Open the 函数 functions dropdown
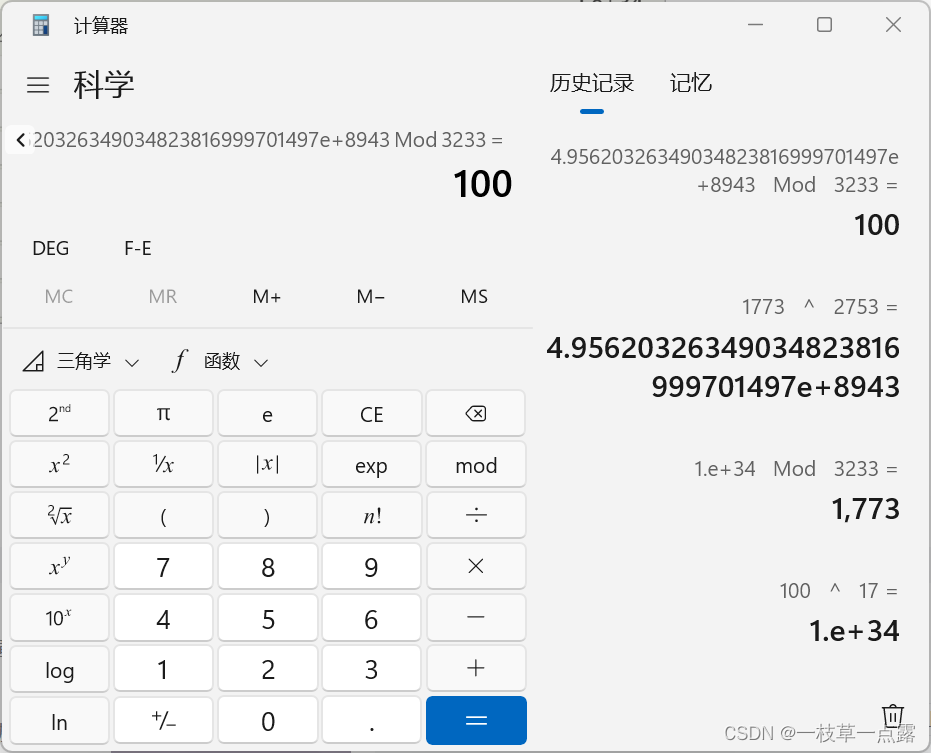This screenshot has height=753, width=931. (220, 361)
